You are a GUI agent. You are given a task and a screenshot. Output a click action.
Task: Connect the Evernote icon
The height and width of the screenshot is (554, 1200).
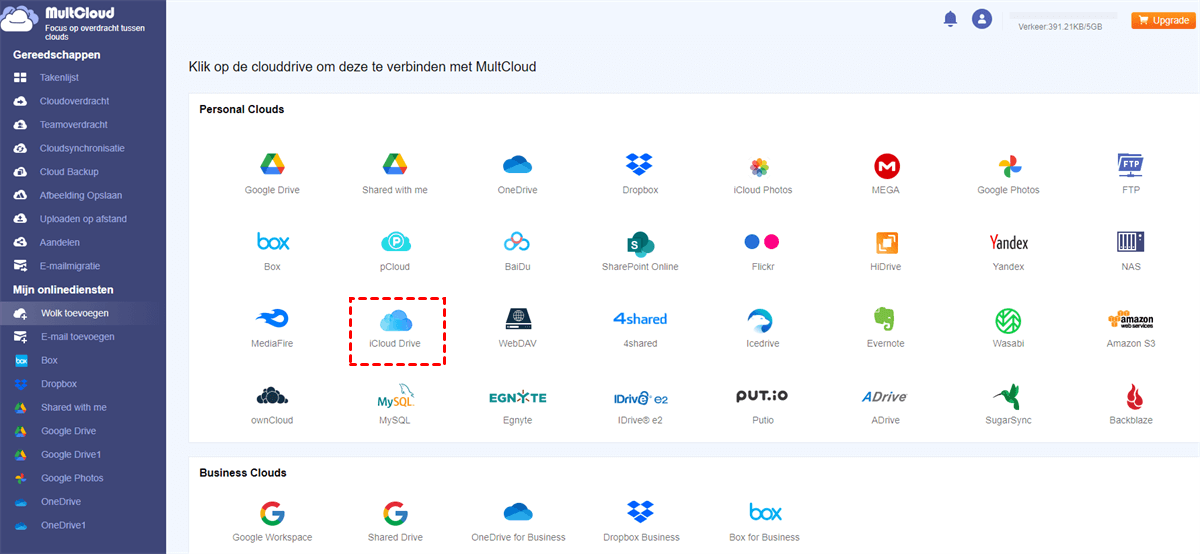886,319
